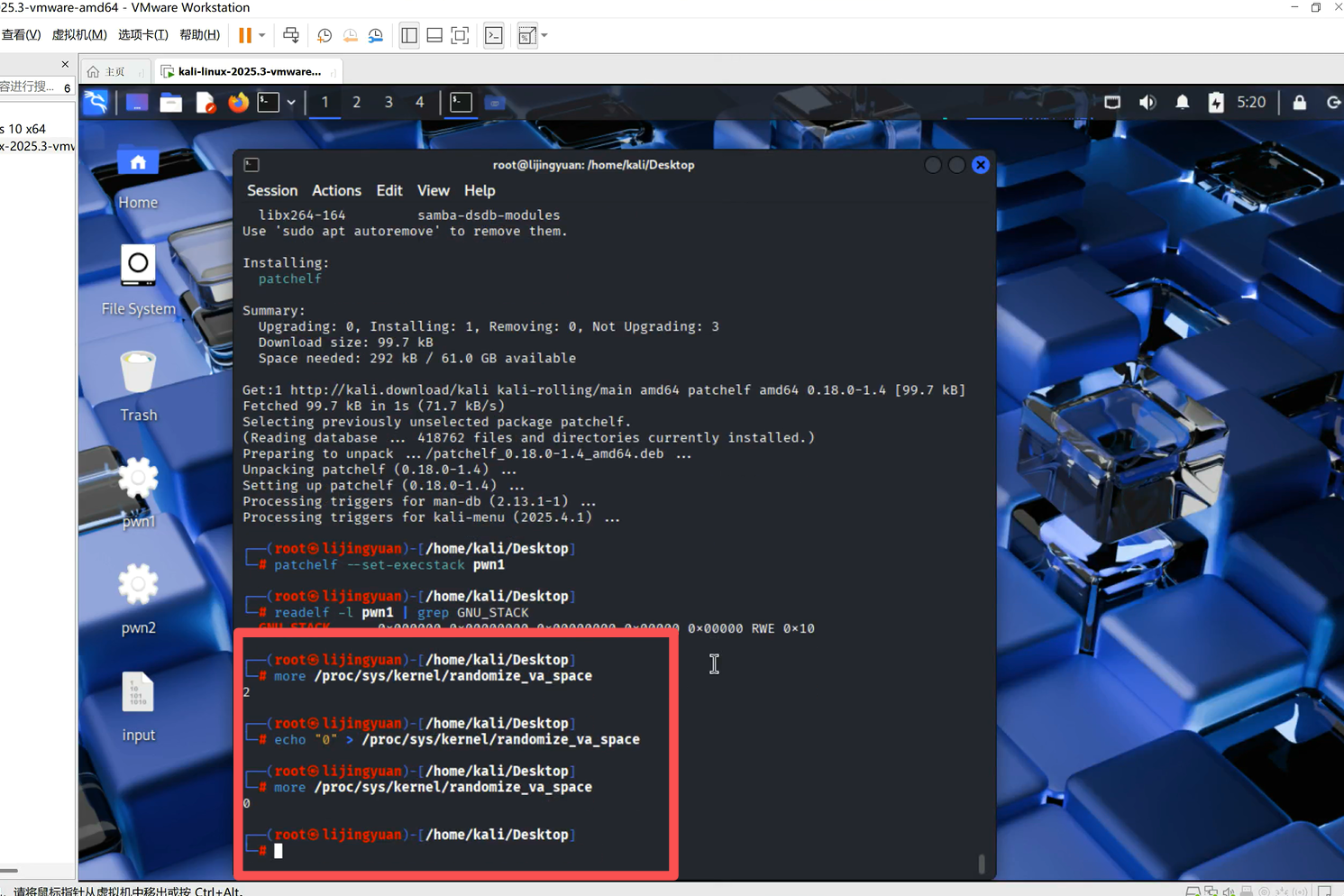1344x896 pixels.
Task: Open the File System desktop icon
Action: (138, 280)
